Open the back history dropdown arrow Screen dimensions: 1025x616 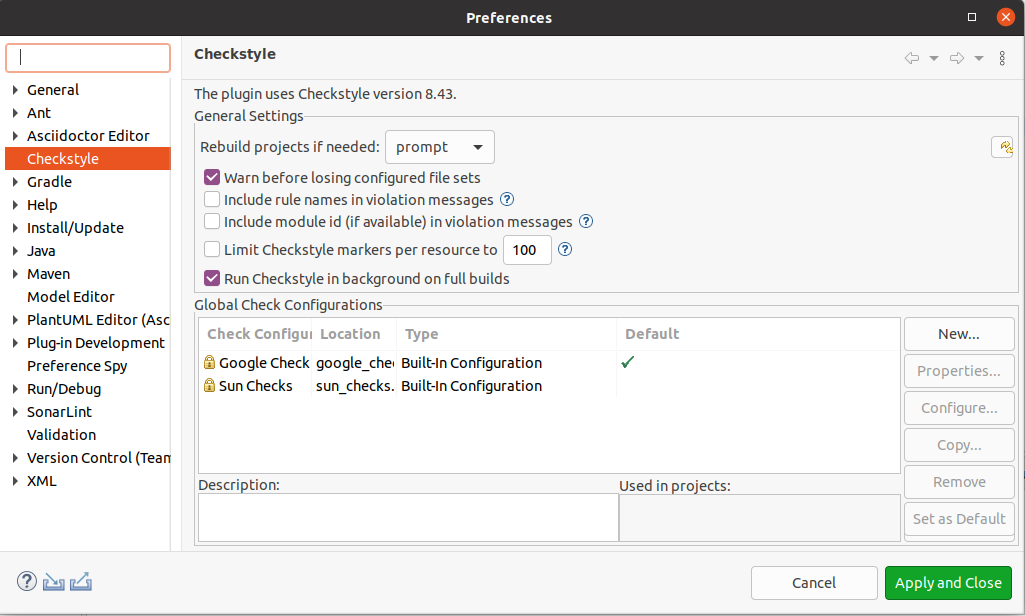pyautogui.click(x=934, y=58)
